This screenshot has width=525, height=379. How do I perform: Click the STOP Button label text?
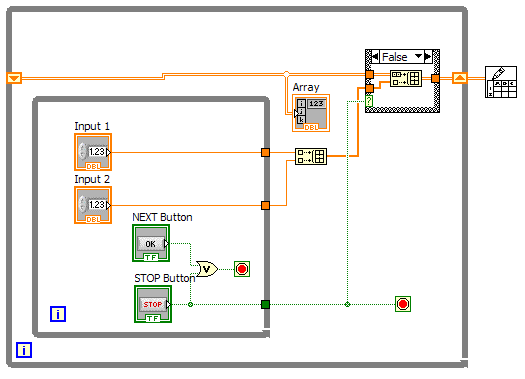(165, 278)
